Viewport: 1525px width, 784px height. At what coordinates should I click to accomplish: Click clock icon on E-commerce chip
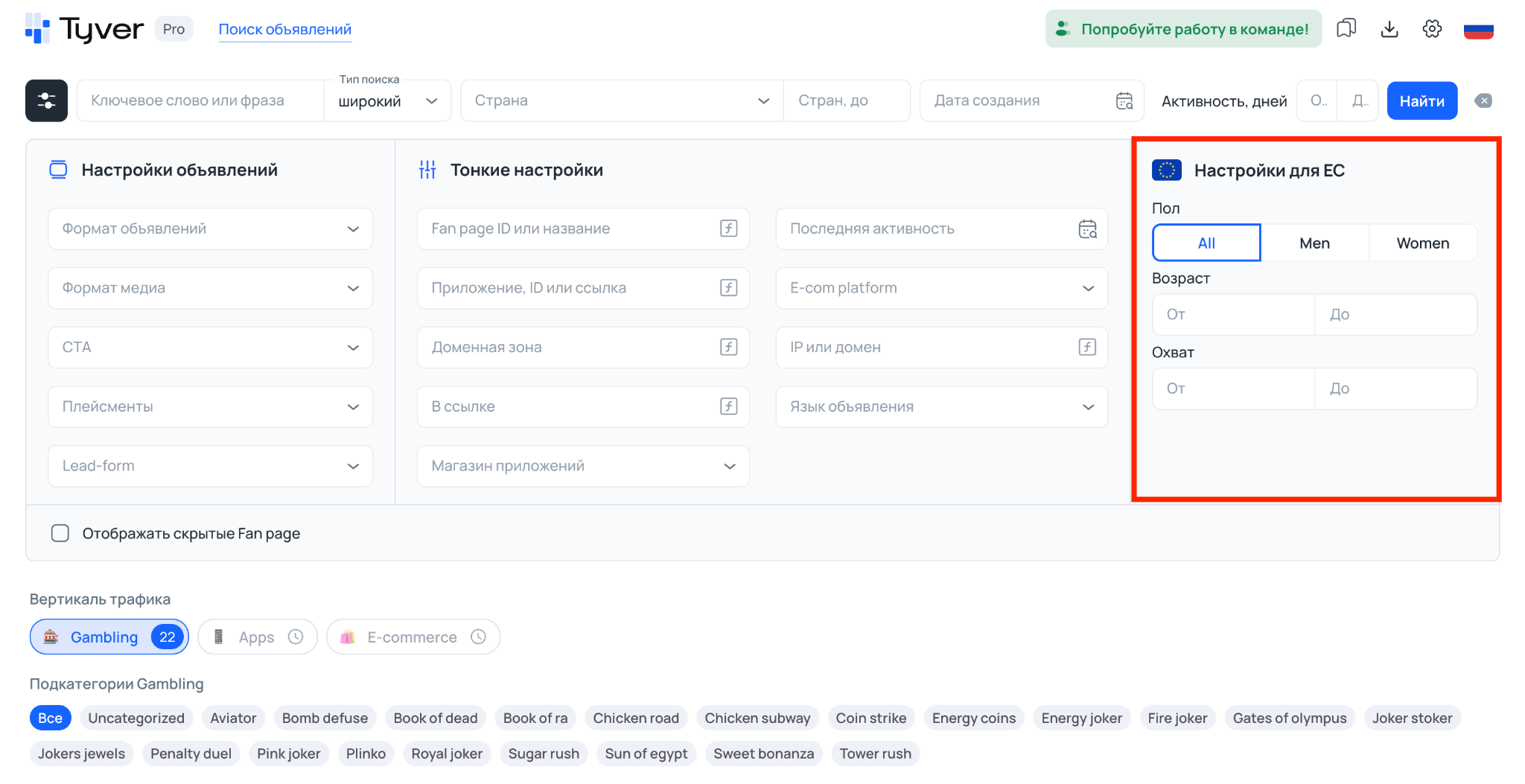(478, 637)
